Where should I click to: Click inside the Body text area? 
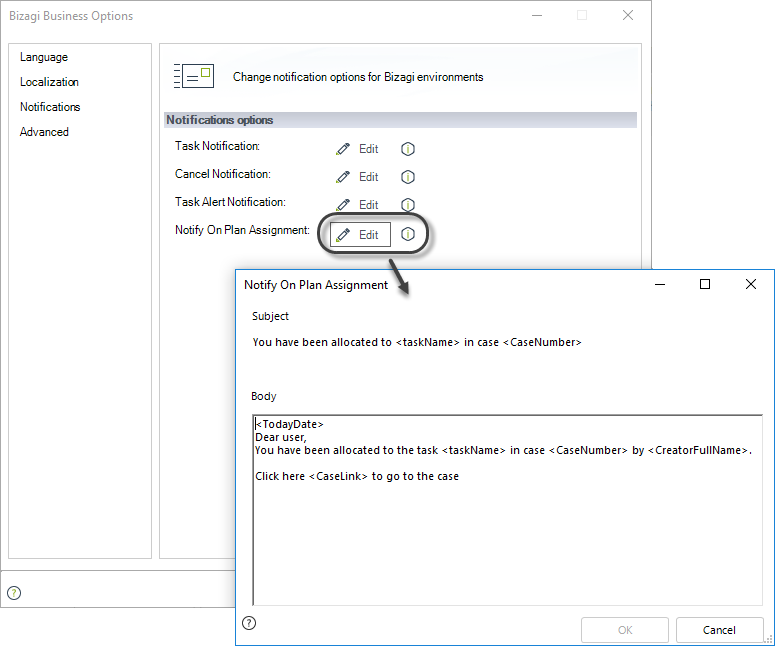click(508, 510)
